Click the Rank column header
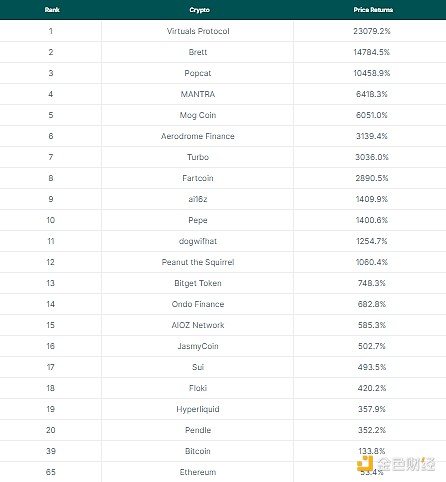The image size is (446, 482). [x=52, y=10]
